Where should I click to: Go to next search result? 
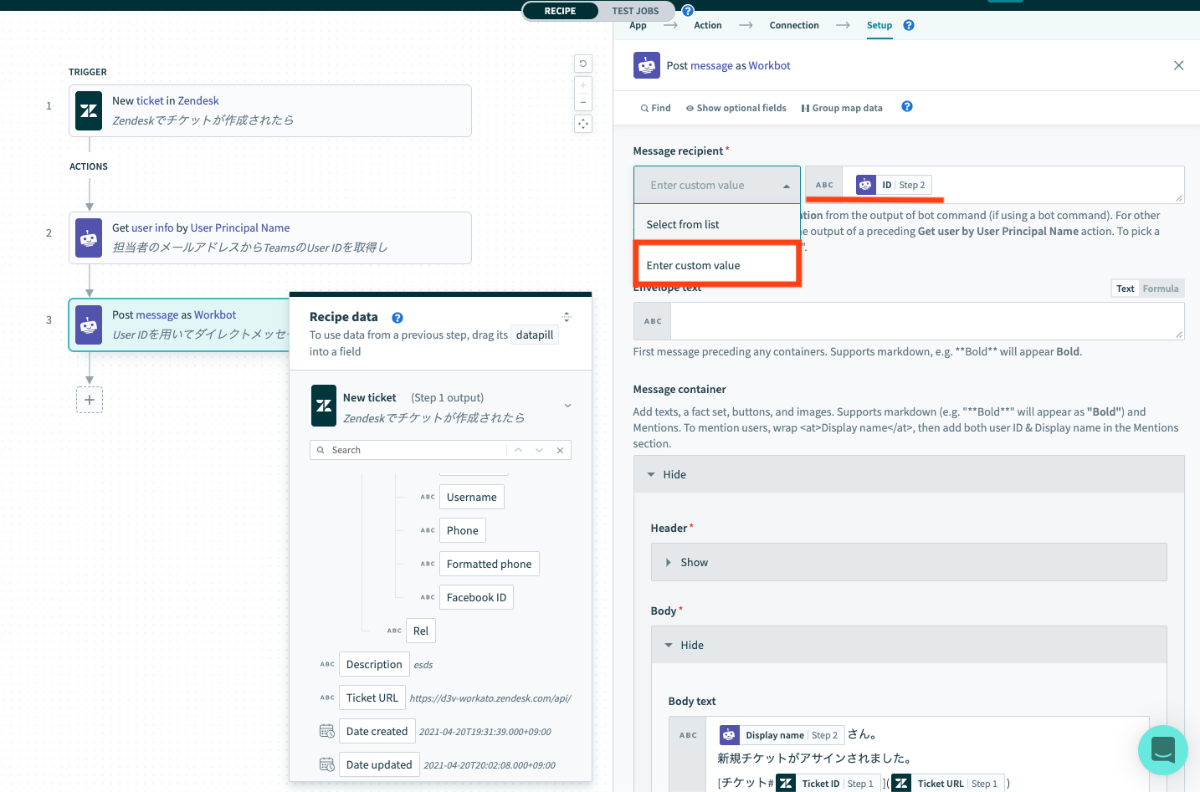pyautogui.click(x=539, y=450)
